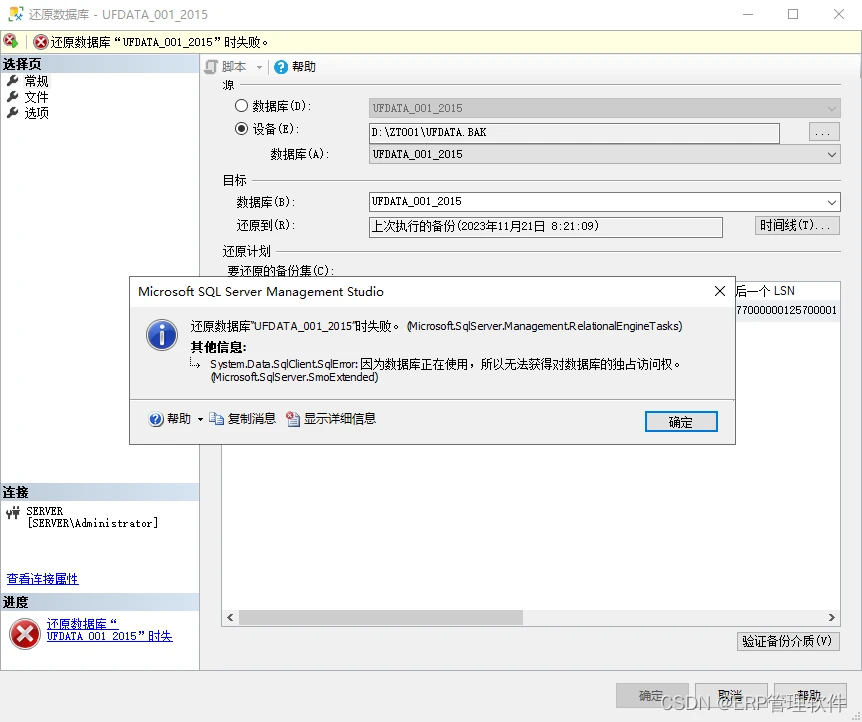Confirm error dialog with 确定

pyautogui.click(x=681, y=422)
